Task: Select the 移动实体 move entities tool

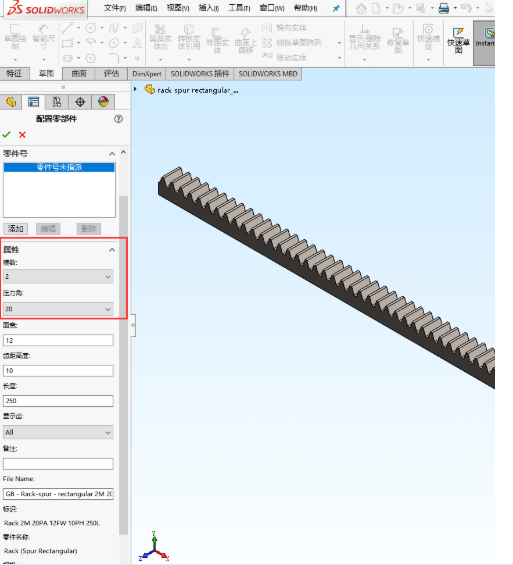Action: tap(284, 57)
